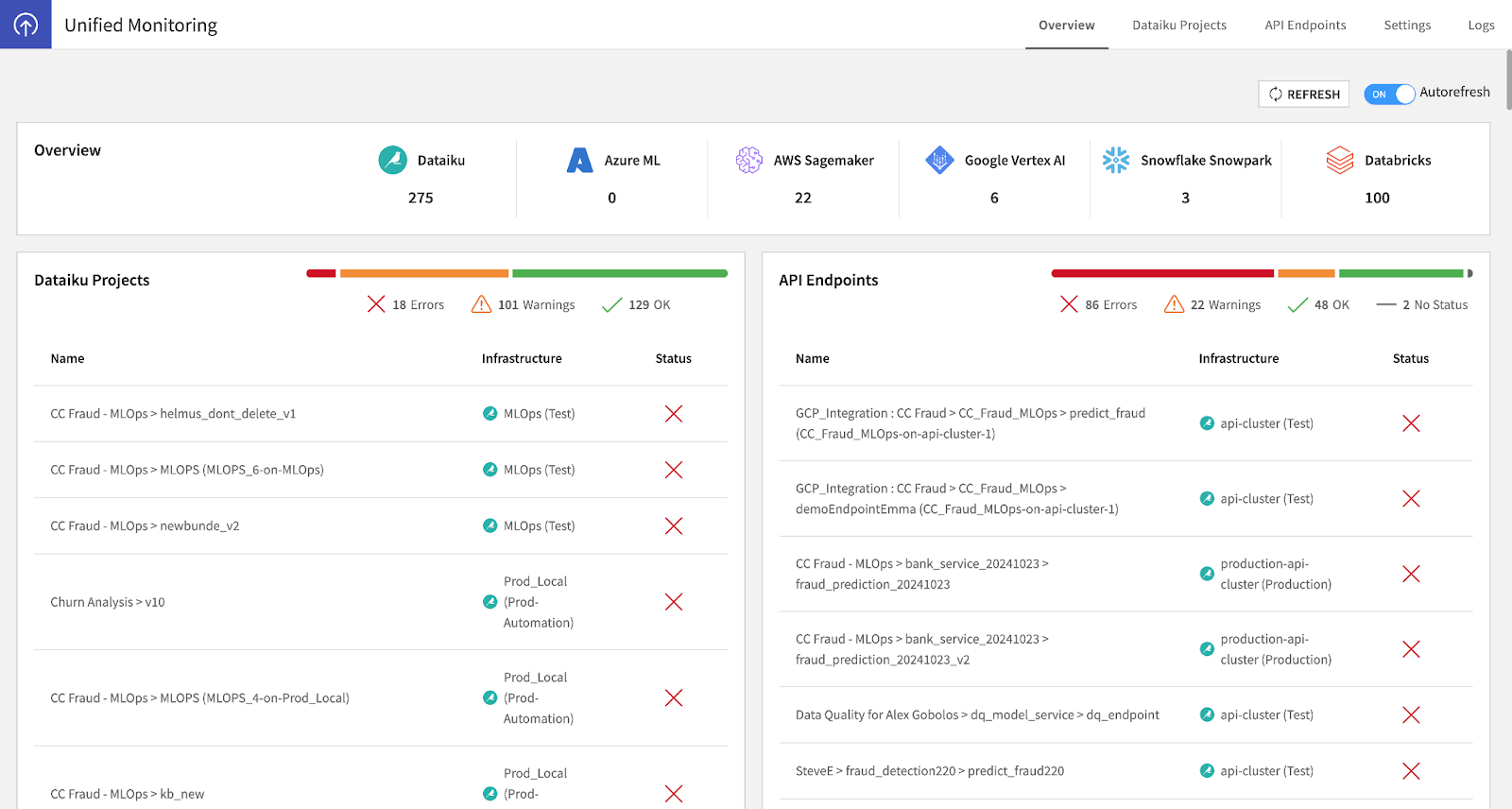Click the Snowflake Snowpark snowflake icon

click(x=1116, y=160)
